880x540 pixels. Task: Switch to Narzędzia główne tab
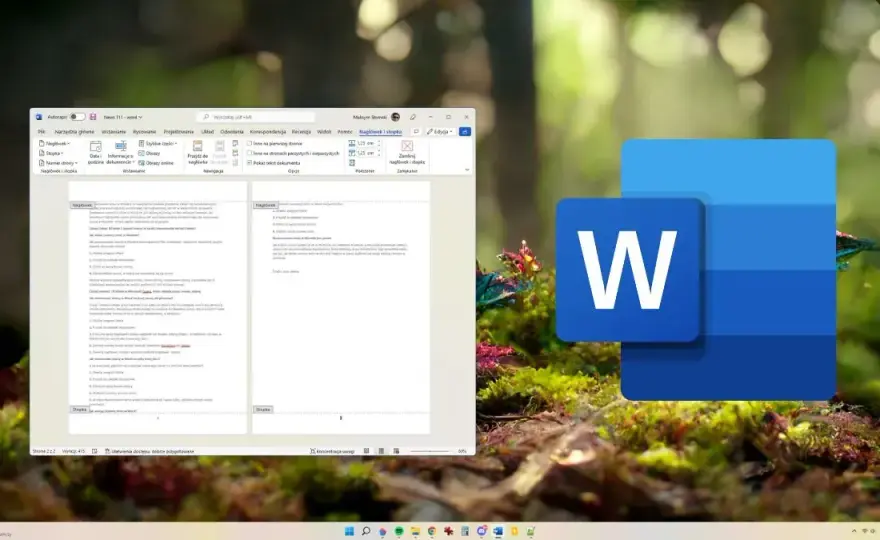[x=75, y=131]
